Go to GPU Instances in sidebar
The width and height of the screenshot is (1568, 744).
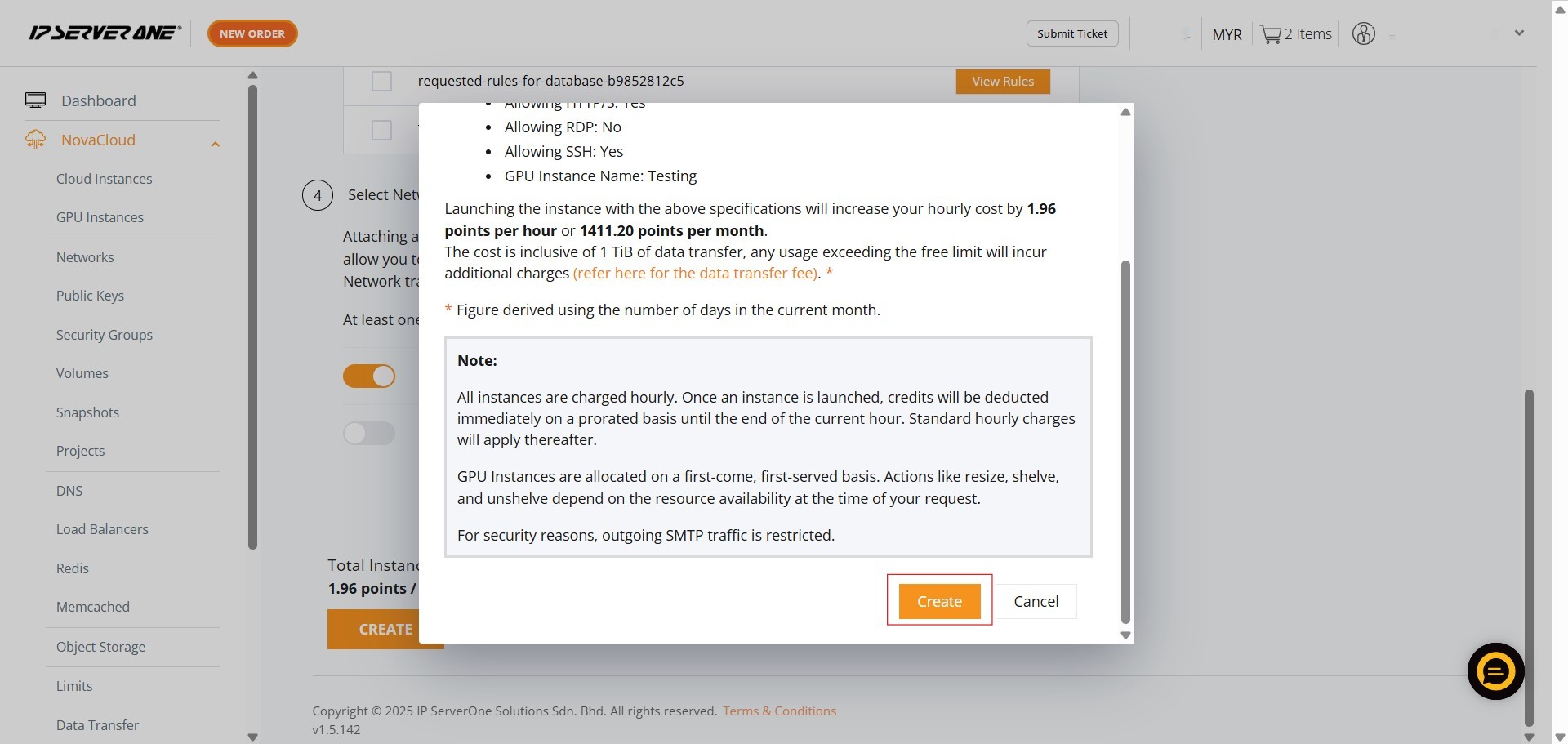click(100, 217)
